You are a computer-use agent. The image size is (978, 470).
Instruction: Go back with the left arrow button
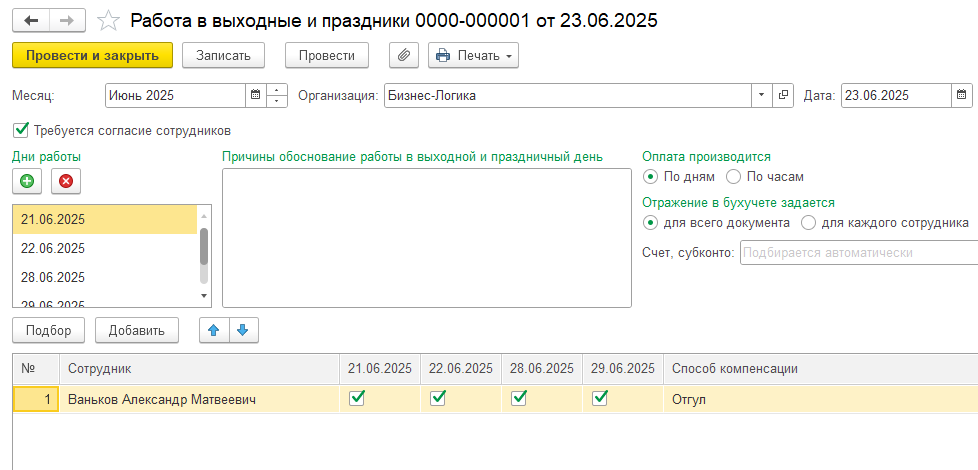click(x=31, y=21)
